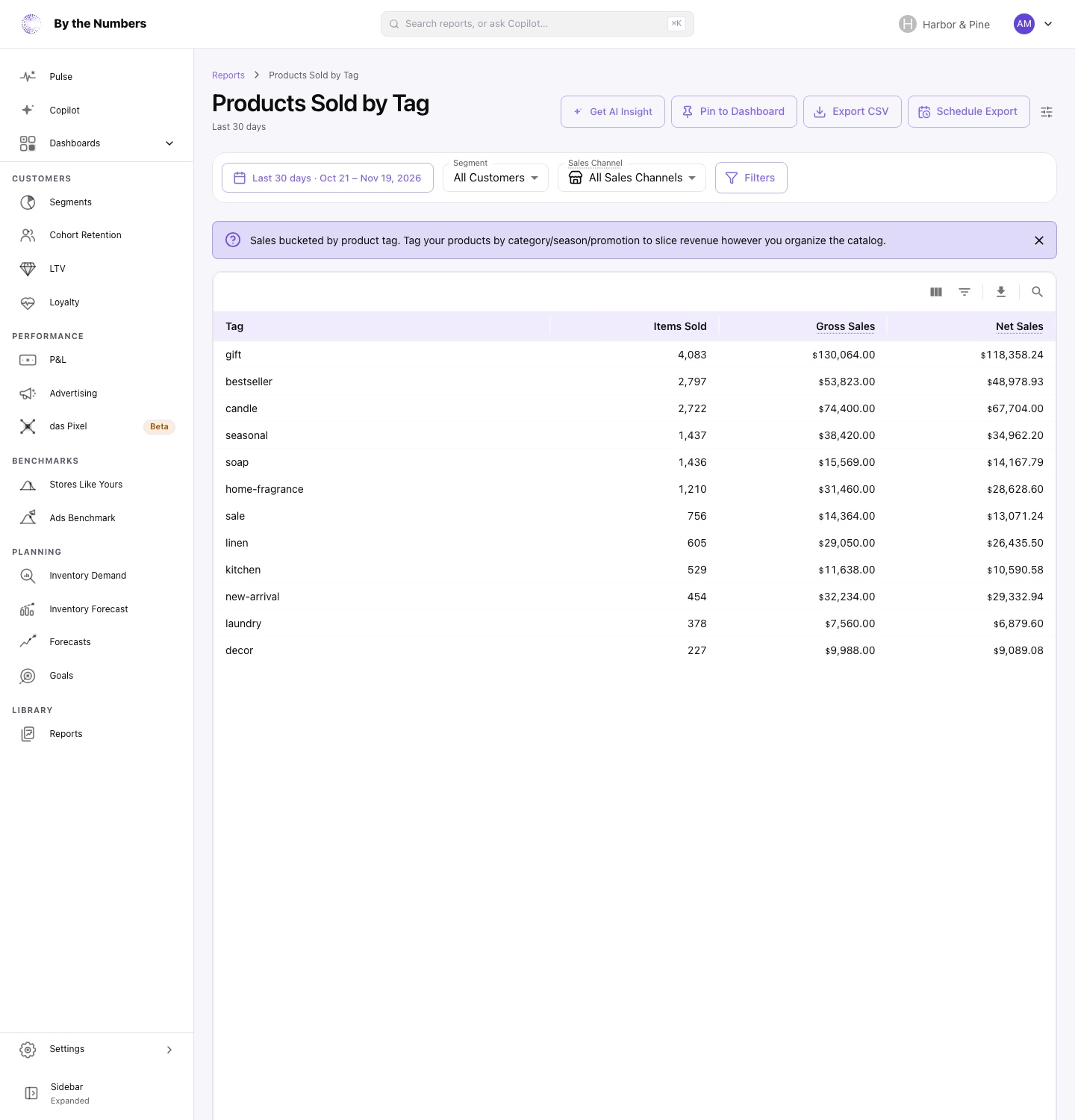Viewport: 1075px width, 1120px height.
Task: Click the Inventory Demand magnifier icon
Action: point(28,576)
